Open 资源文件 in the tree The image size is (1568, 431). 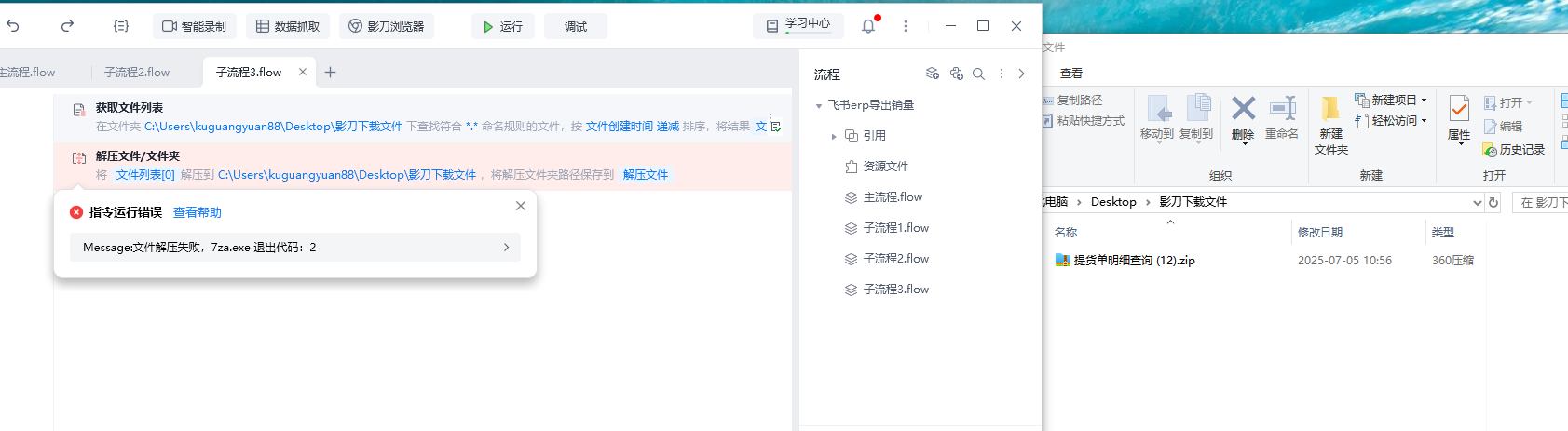[x=885, y=167]
